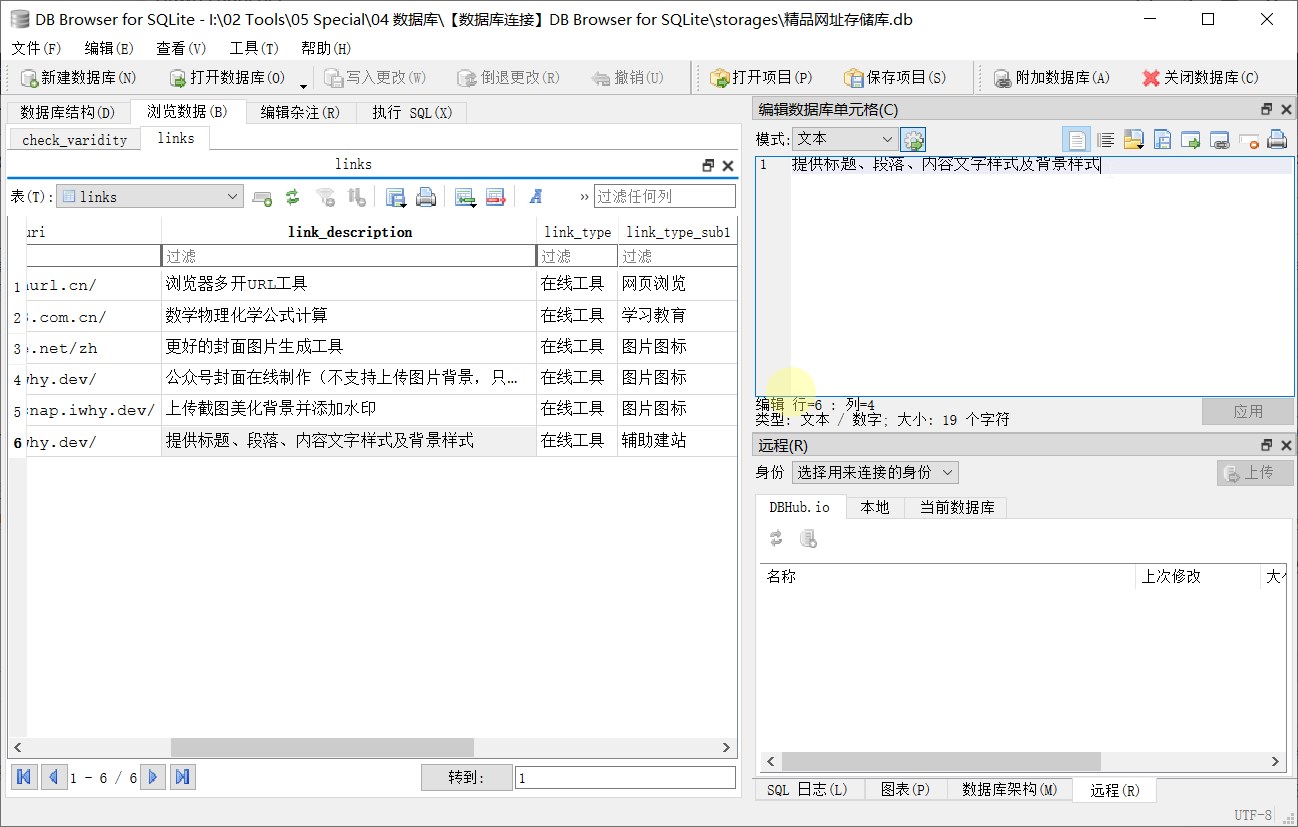Open the conditional format settings gear

(913, 139)
